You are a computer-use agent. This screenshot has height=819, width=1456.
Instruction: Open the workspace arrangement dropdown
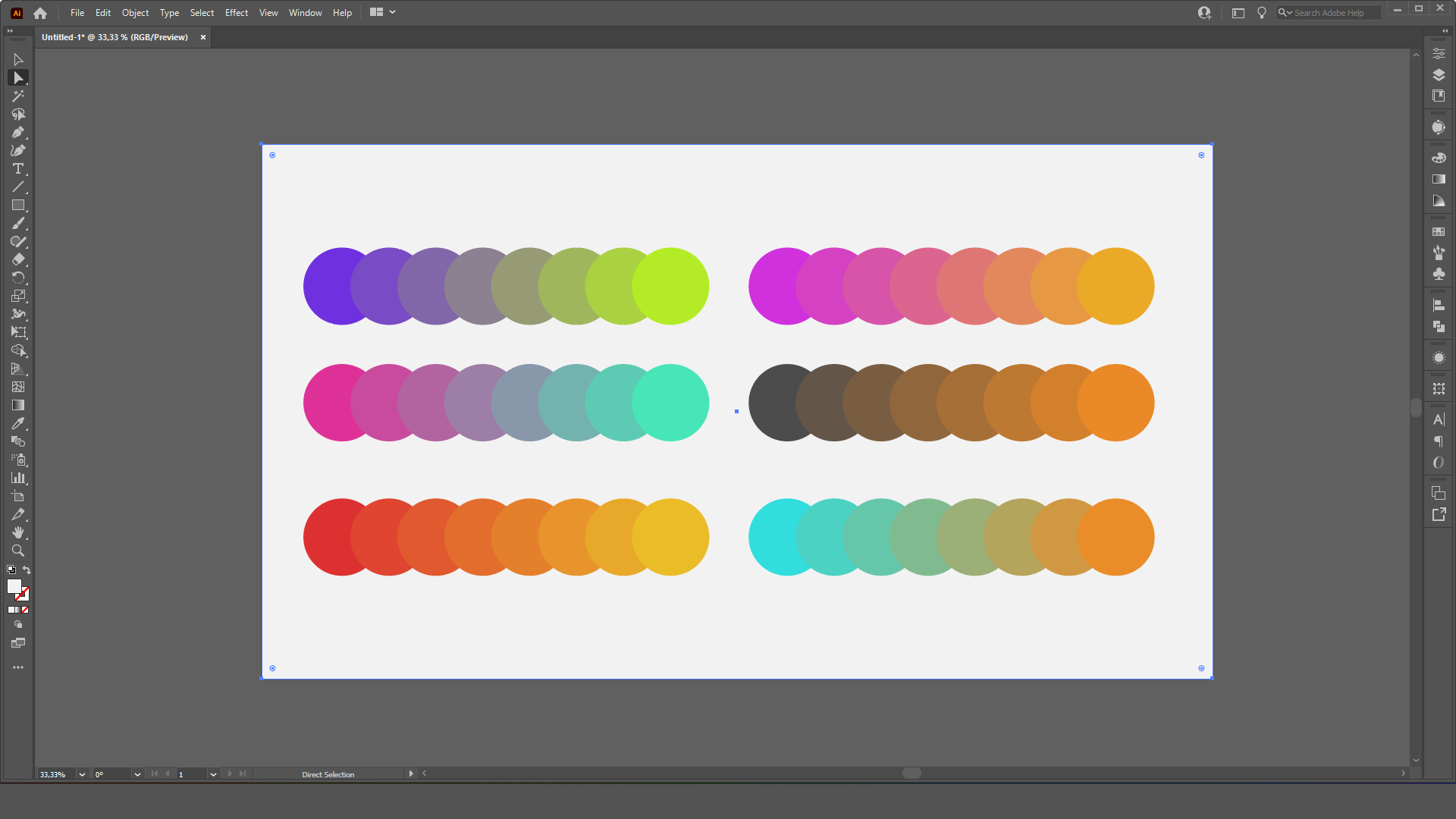click(x=382, y=12)
